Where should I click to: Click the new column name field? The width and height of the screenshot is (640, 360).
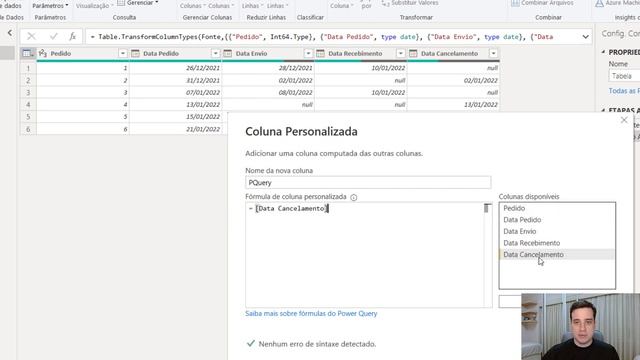tap(368, 182)
